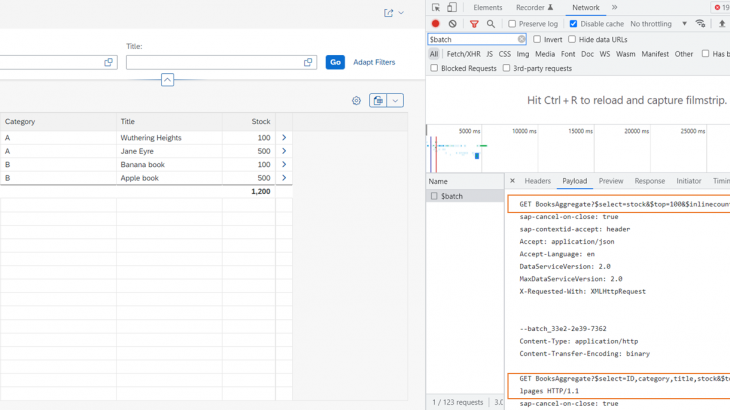Enable Hide data URLs checkbox
730x410 pixels.
572,40
